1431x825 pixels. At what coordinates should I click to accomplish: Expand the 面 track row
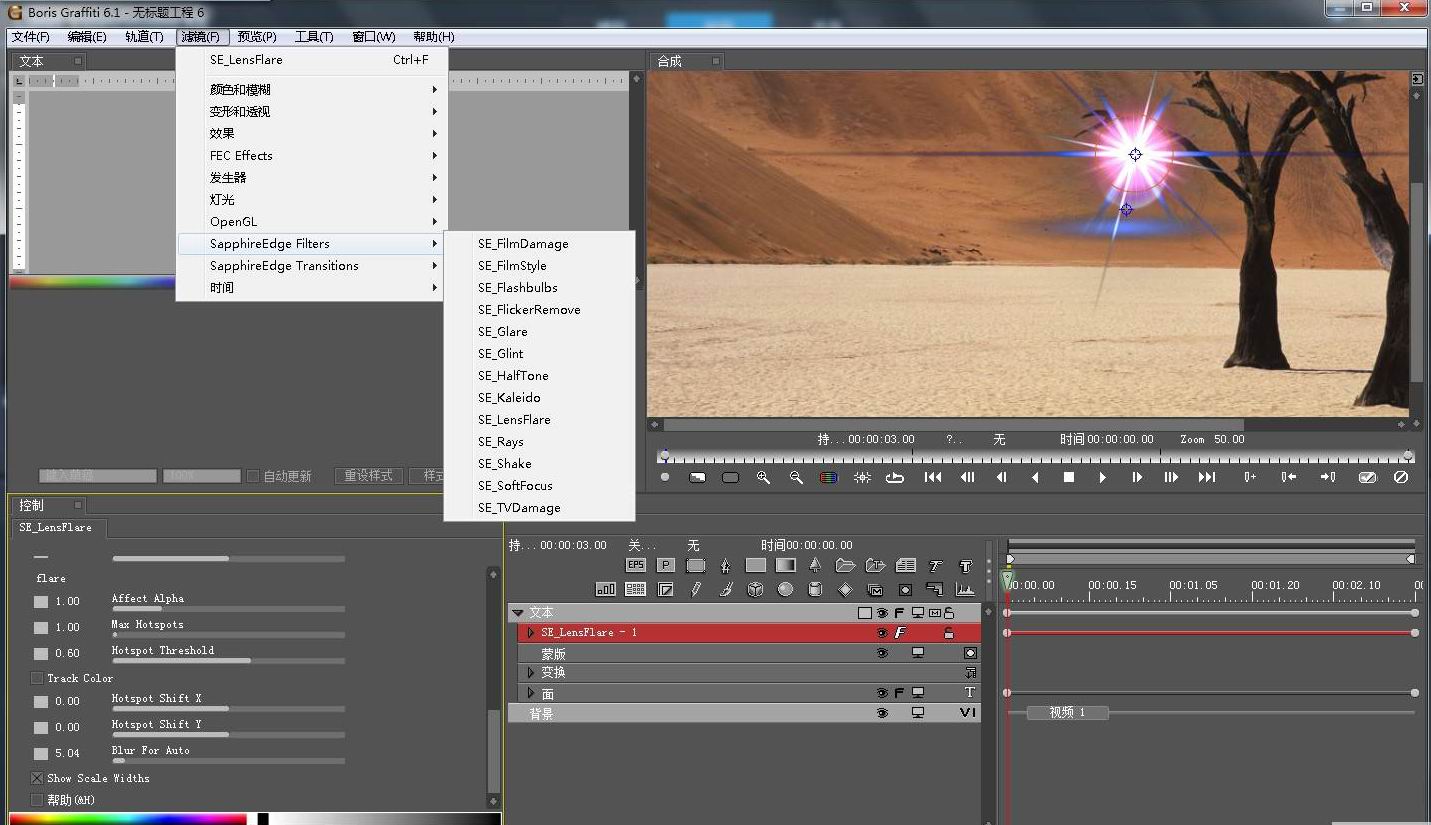point(531,693)
